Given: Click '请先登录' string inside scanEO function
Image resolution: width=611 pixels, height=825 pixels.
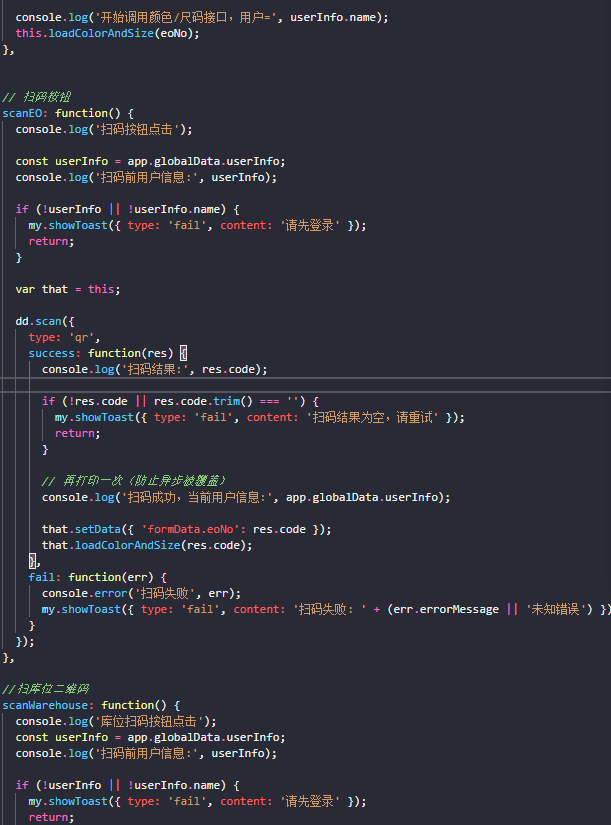Looking at the screenshot, I should pyautogui.click(x=310, y=225).
